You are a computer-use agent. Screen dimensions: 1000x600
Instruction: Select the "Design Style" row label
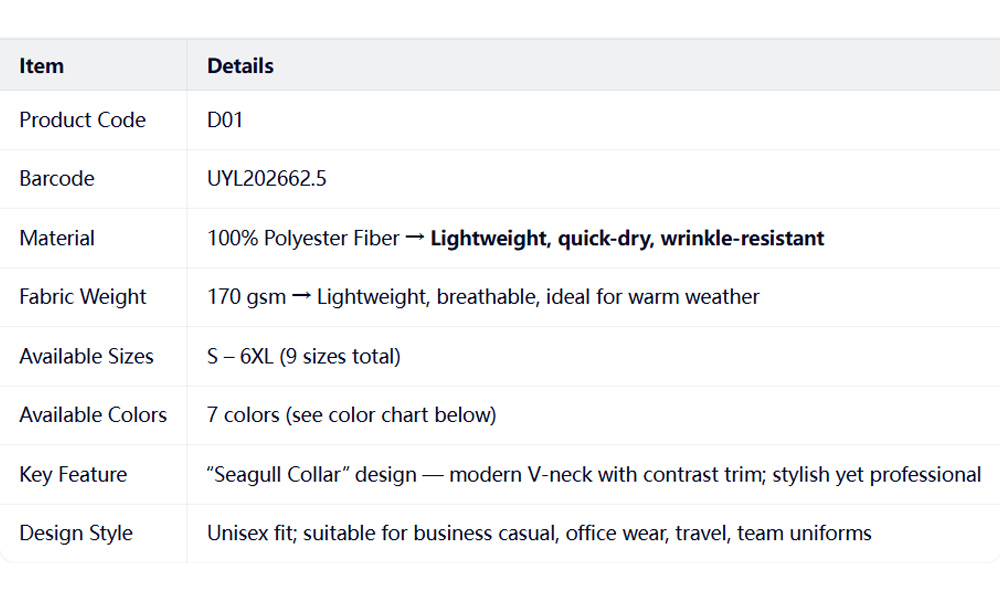76,533
